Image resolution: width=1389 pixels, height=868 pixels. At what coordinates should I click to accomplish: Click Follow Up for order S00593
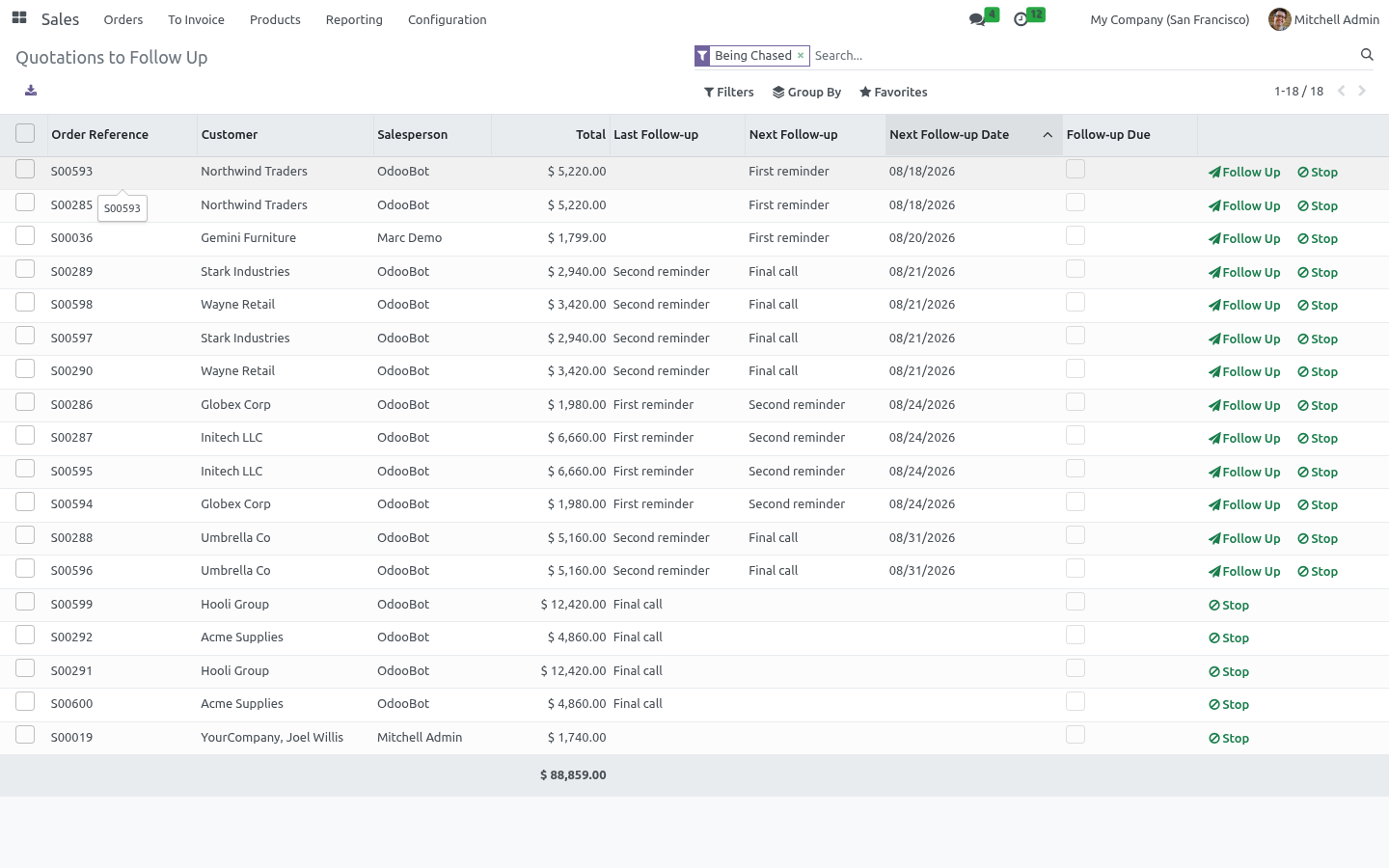pyautogui.click(x=1244, y=173)
